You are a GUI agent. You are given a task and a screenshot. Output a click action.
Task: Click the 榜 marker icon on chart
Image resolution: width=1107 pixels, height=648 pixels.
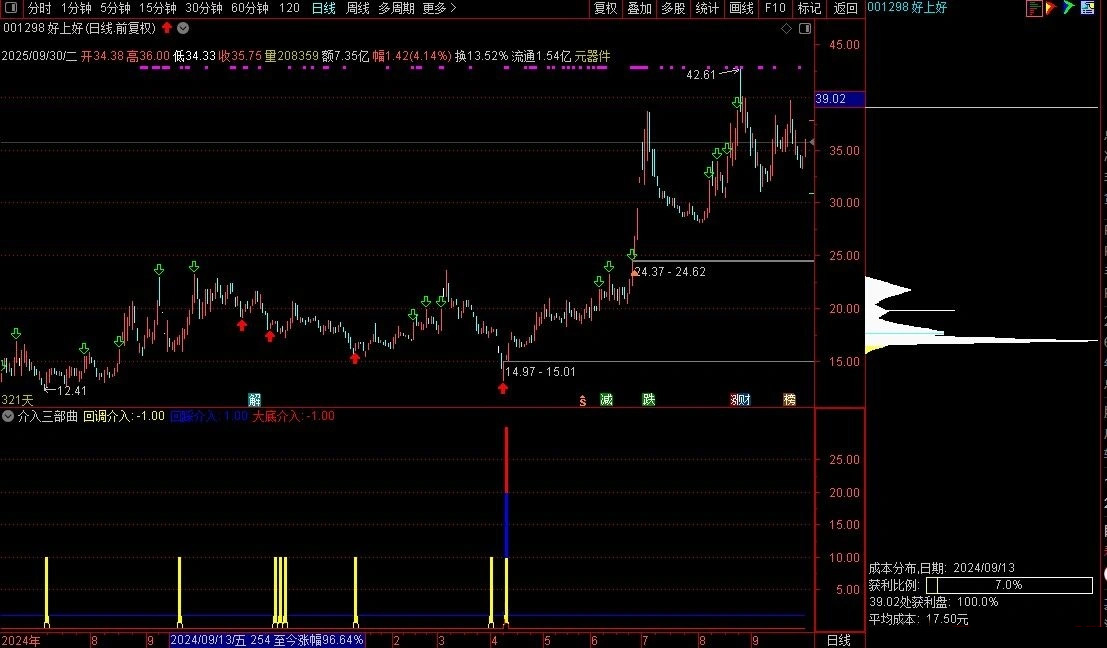789,400
